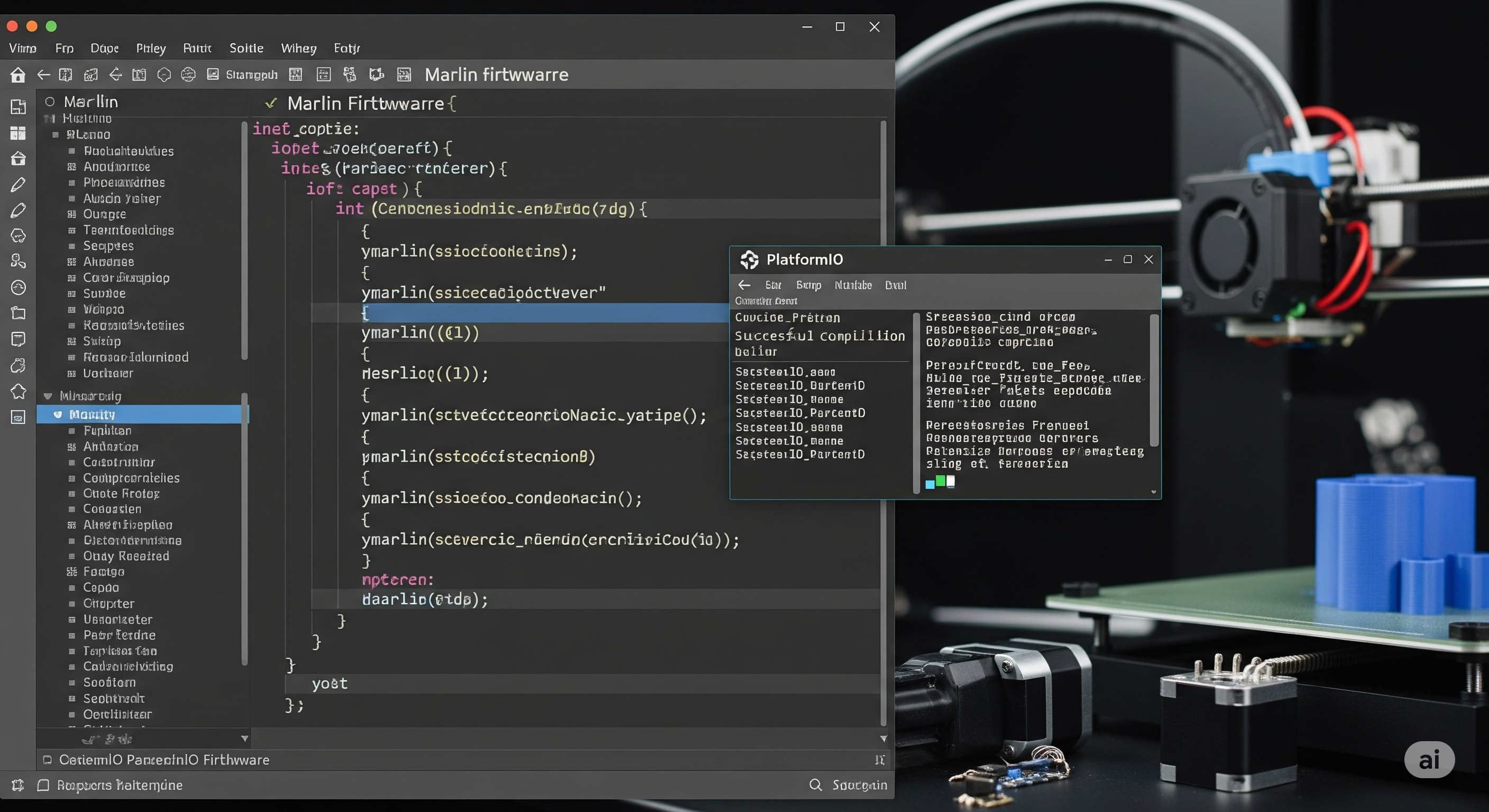Open the cloud icon in the left sidebar
Image resolution: width=1489 pixels, height=812 pixels.
point(18,236)
